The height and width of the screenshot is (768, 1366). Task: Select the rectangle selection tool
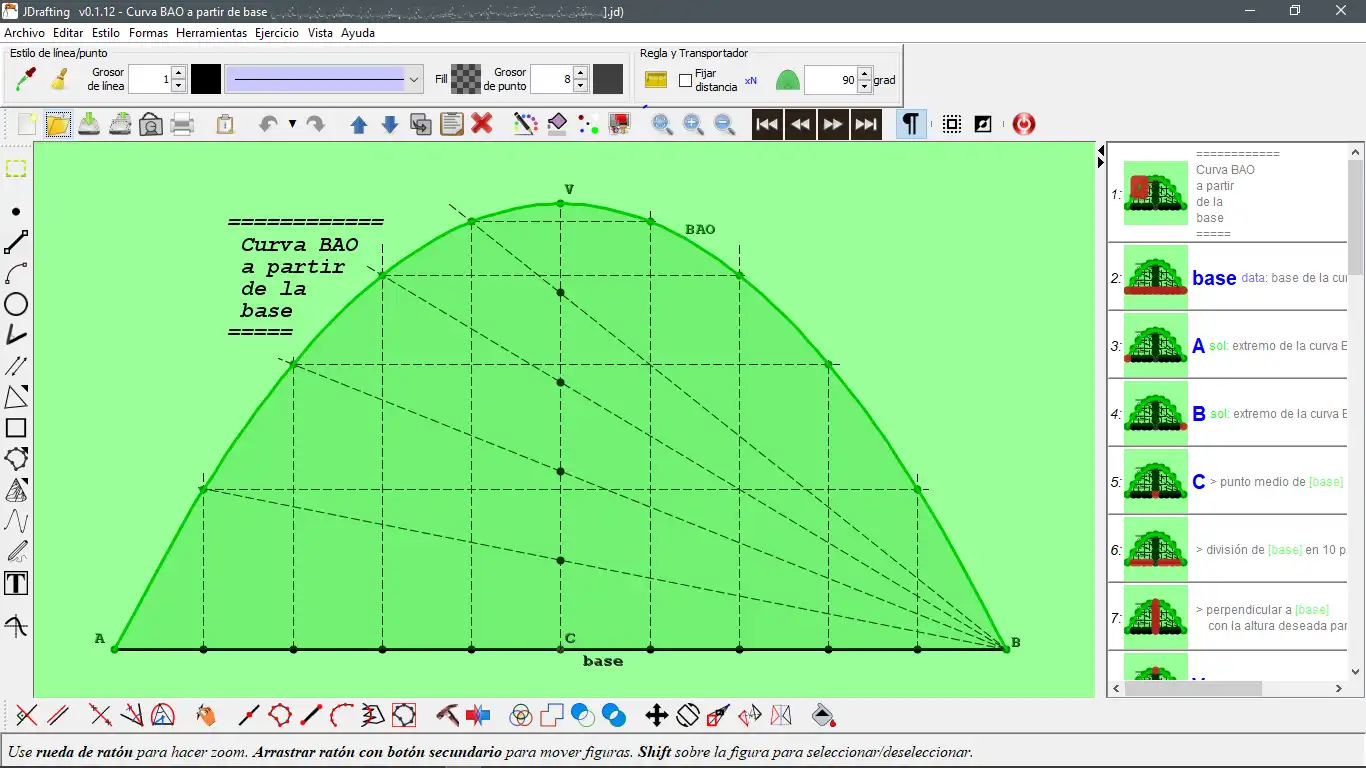(x=16, y=169)
